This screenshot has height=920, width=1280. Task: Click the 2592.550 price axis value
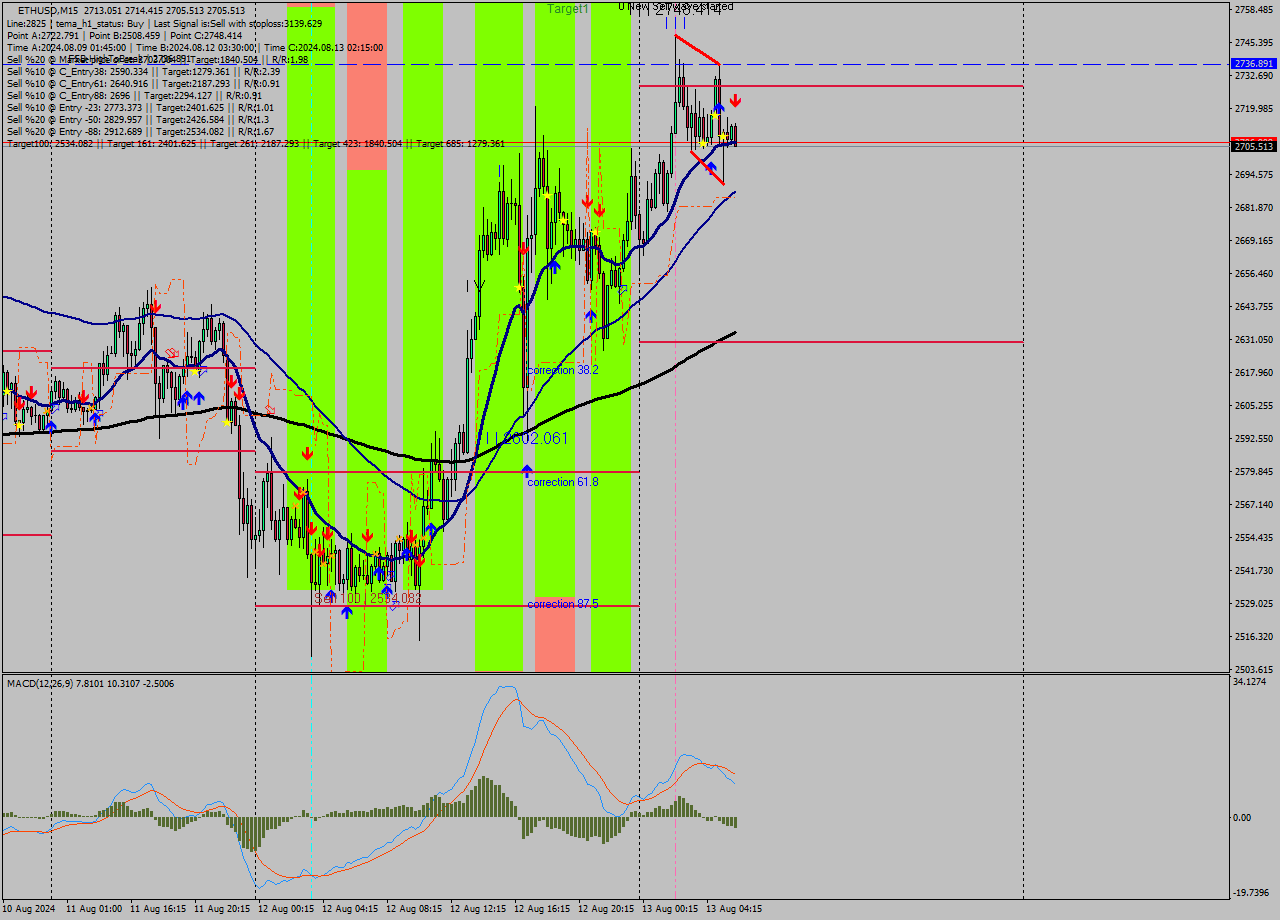point(1254,438)
